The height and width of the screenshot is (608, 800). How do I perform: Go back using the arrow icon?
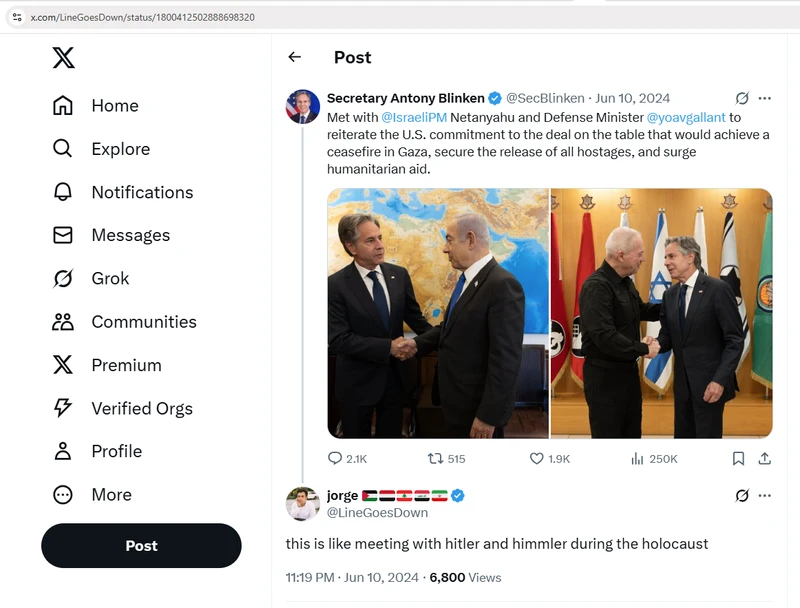coord(294,57)
